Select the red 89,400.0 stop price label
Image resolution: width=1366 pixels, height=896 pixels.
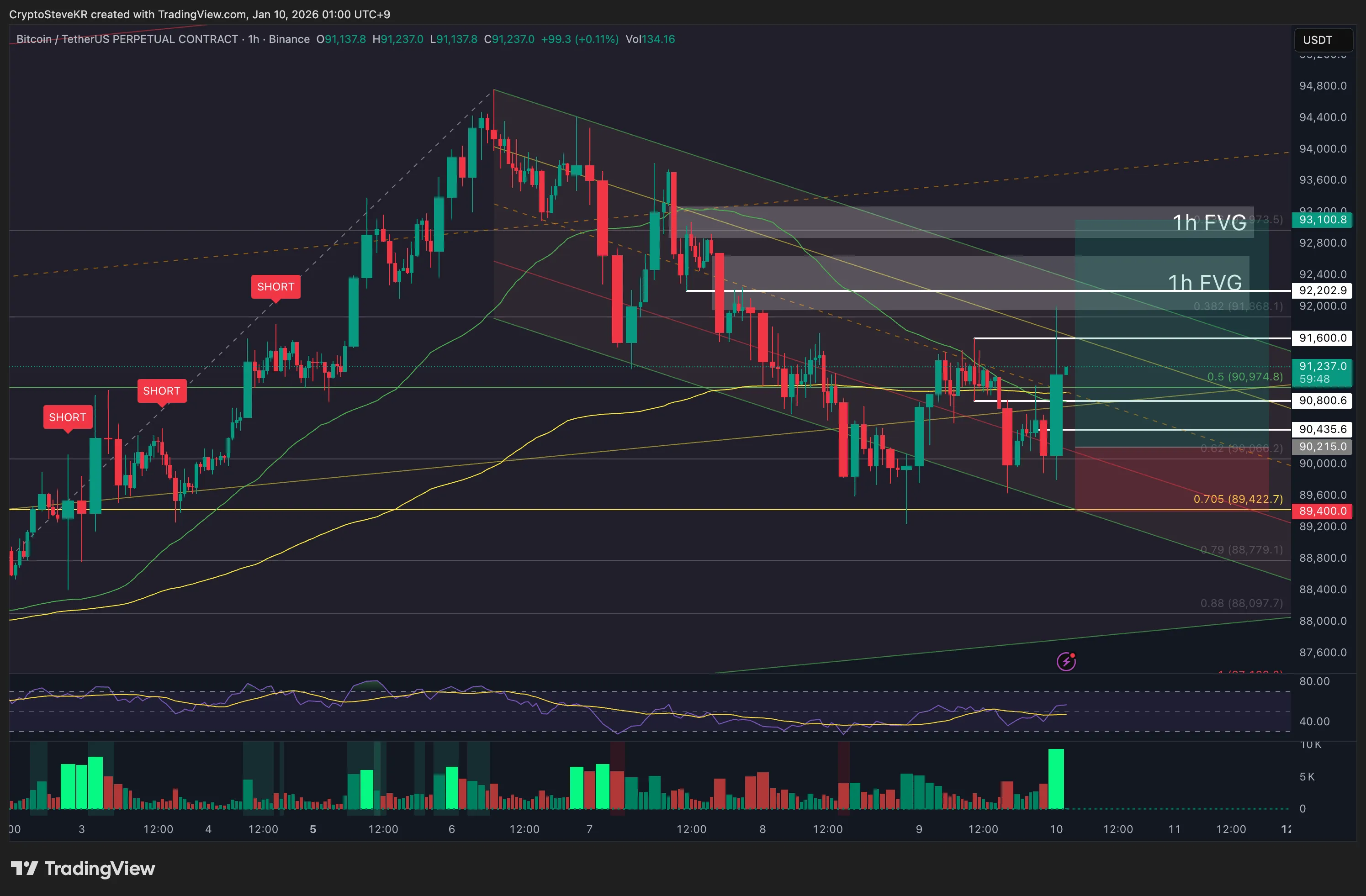[x=1323, y=511]
